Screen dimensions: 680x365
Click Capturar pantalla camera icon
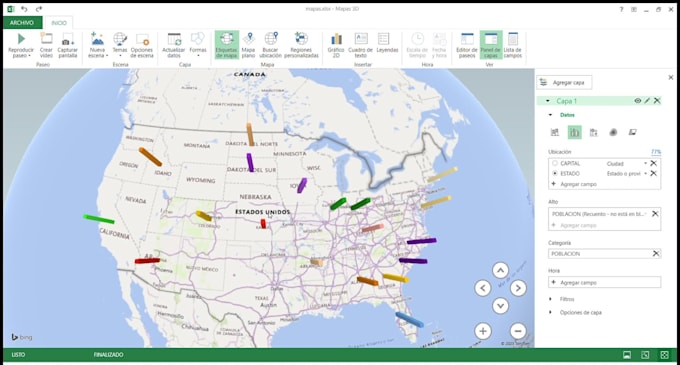point(68,40)
